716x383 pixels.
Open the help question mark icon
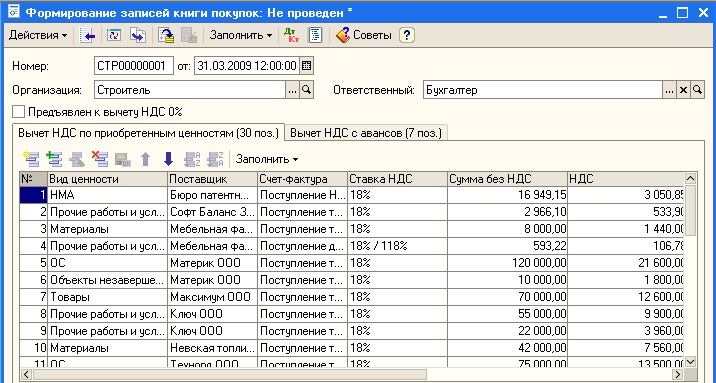407,35
